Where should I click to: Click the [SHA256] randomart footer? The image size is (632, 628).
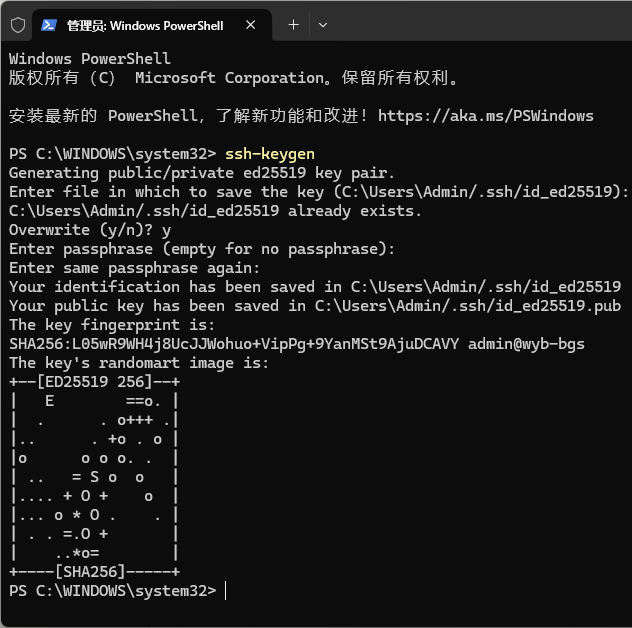pyautogui.click(x=94, y=572)
